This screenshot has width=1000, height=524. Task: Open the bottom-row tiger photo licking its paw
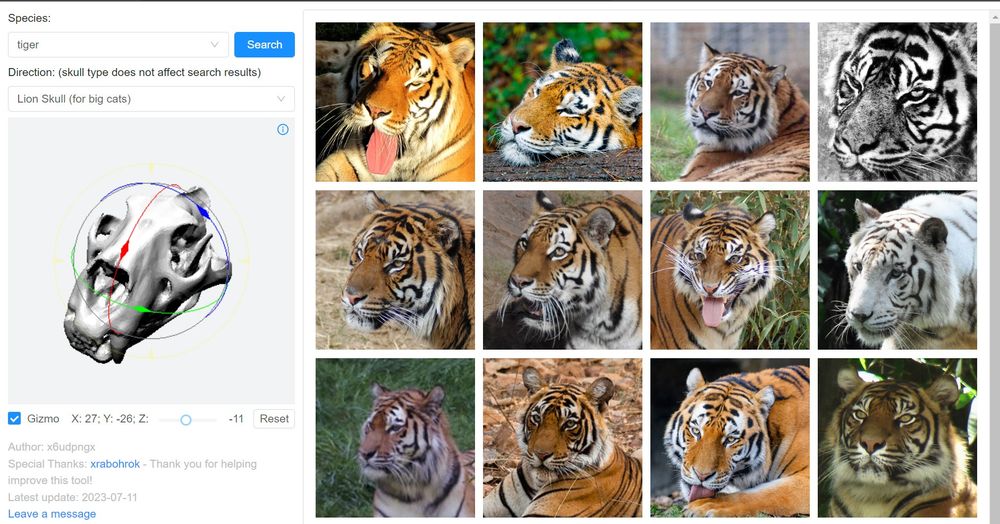point(730,437)
